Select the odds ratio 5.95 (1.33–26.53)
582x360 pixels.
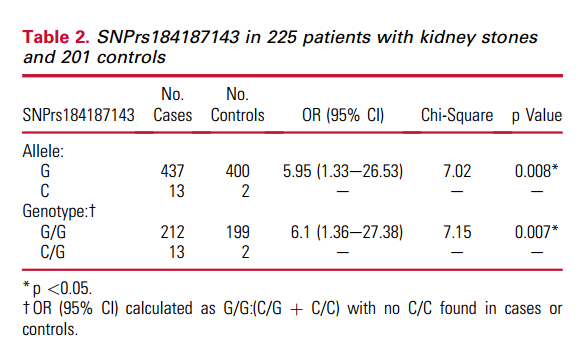click(343, 171)
